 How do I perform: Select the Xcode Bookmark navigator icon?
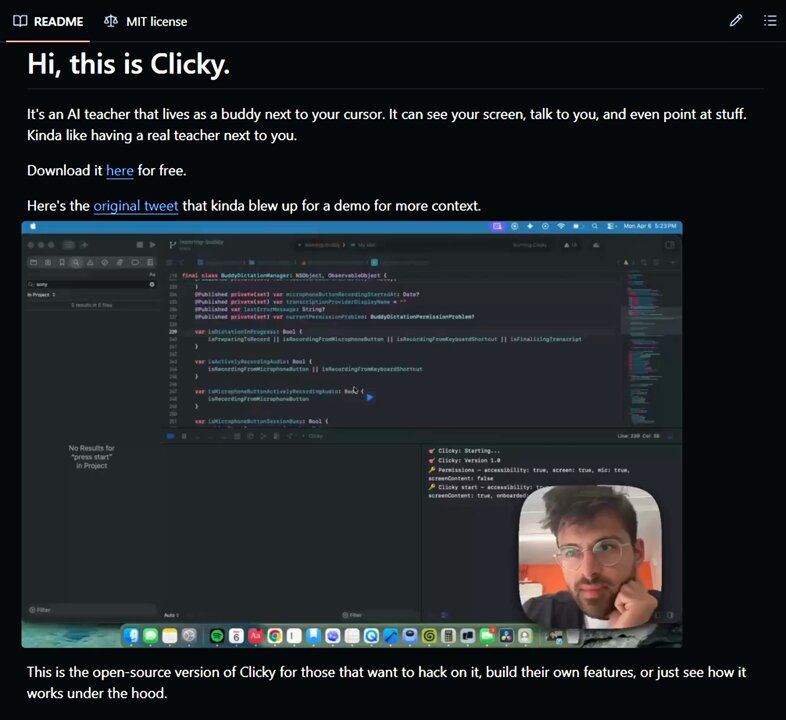[x=62, y=262]
